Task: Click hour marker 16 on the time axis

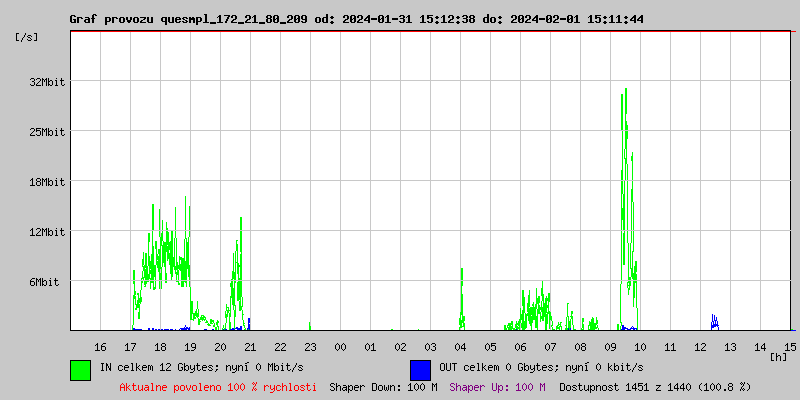Action: click(100, 347)
